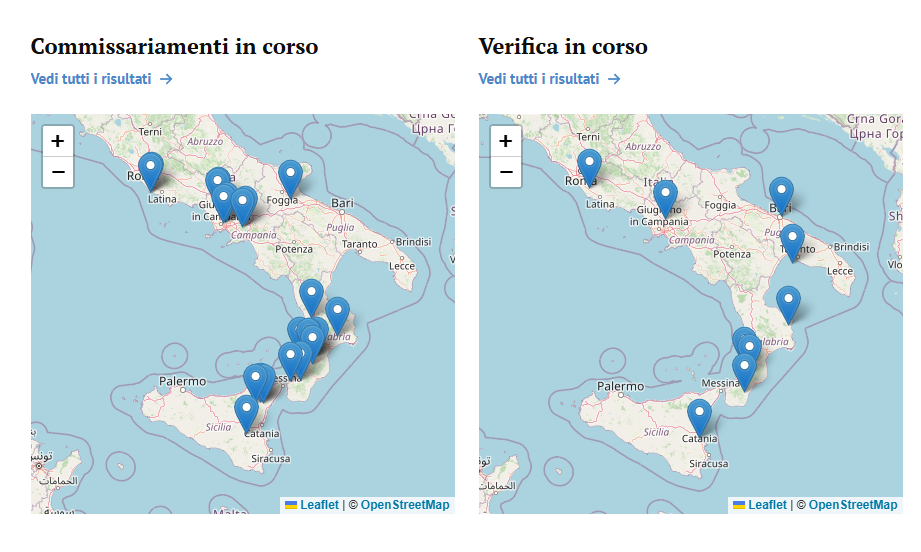Zoom in on Verifica in corso map
Image resolution: width=921 pixels, height=552 pixels.
point(506,141)
